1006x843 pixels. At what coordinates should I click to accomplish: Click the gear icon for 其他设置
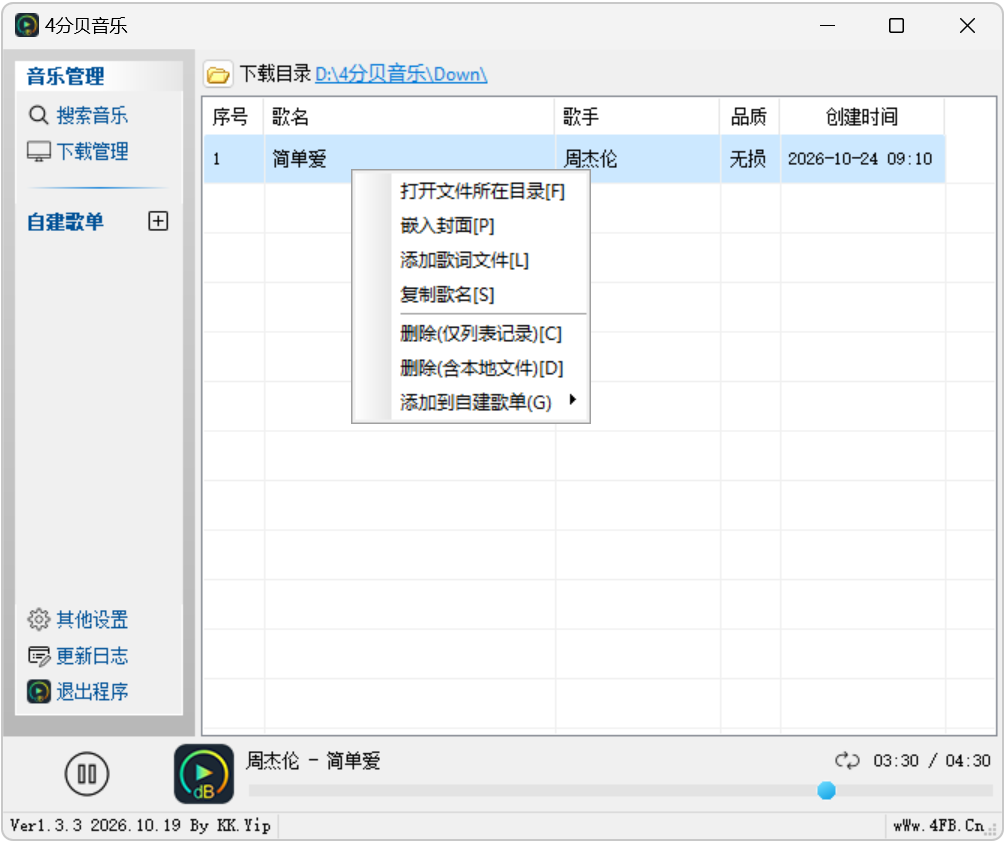(38, 620)
